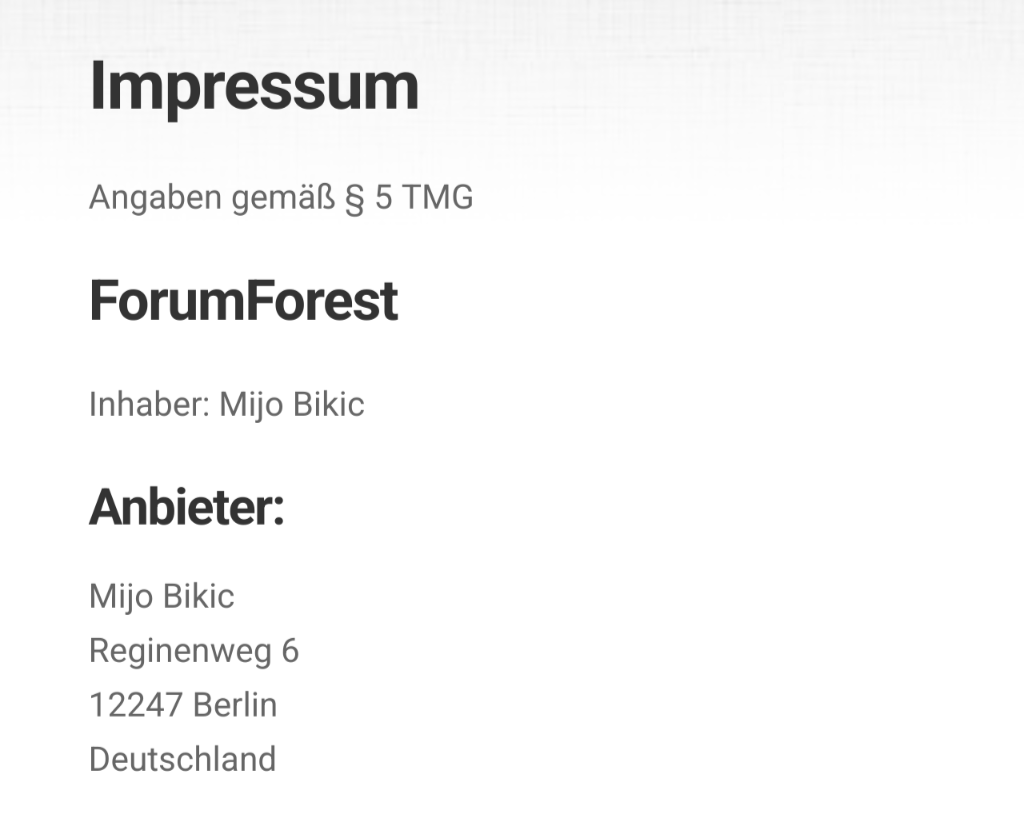The image size is (1024, 838).
Task: Click the "Anbieter:" heading
Action: point(187,508)
